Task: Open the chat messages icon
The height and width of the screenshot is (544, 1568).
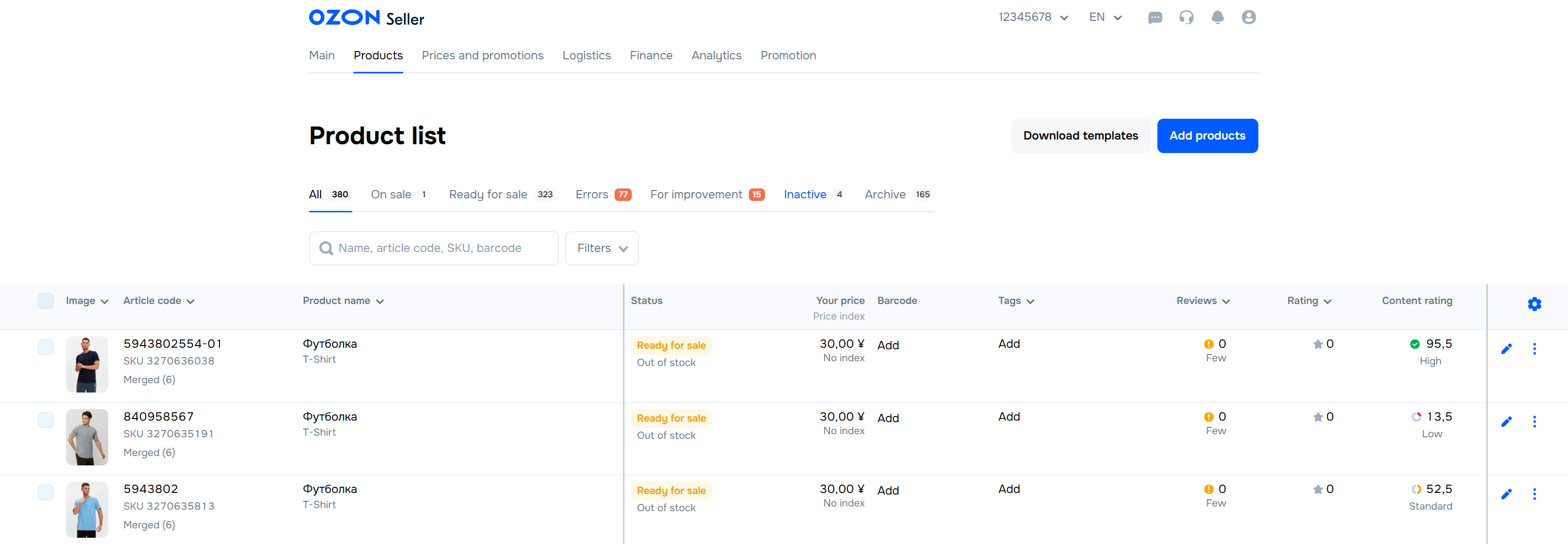Action: pos(1155,18)
